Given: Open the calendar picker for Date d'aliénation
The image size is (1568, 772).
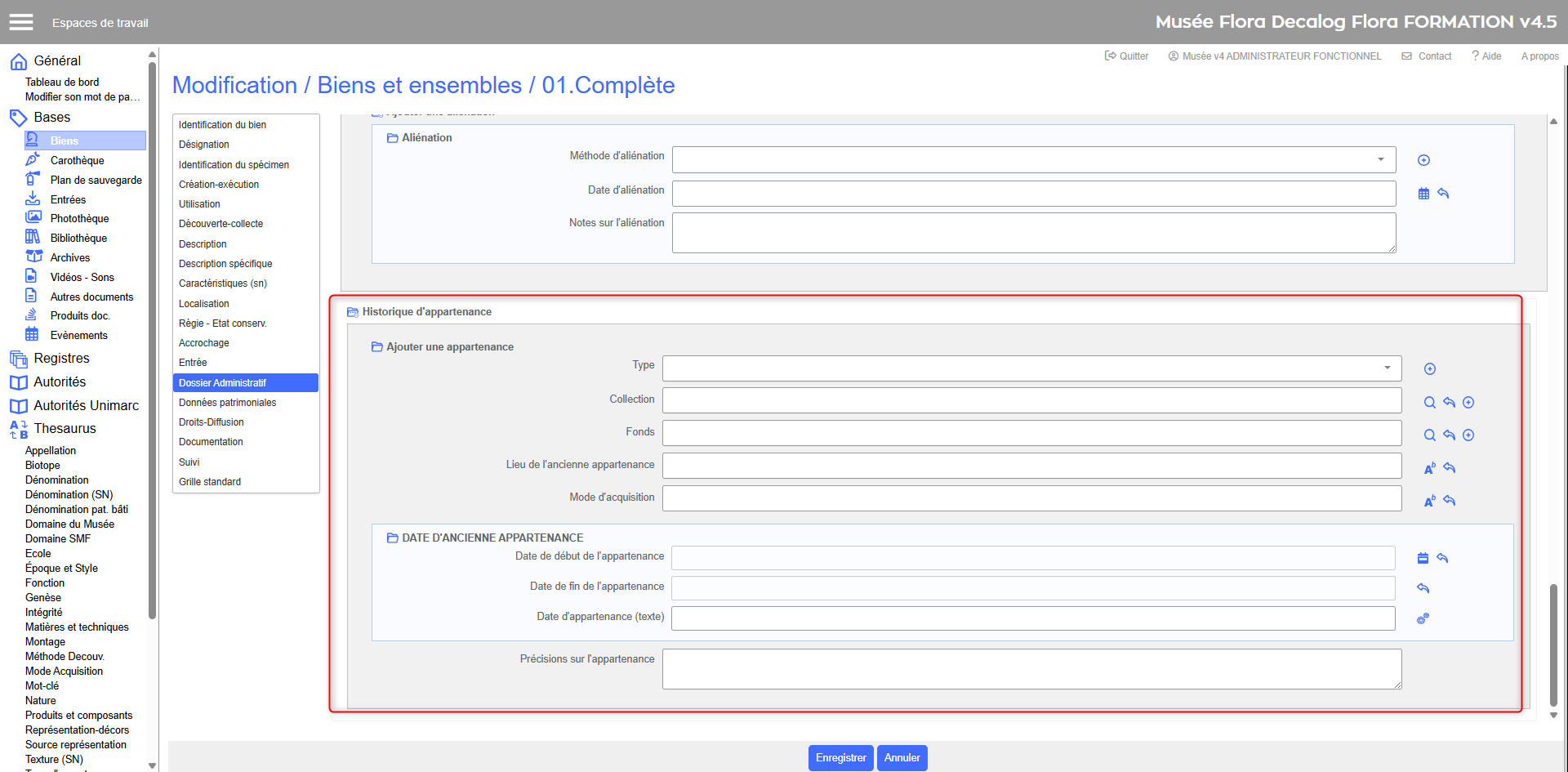Looking at the screenshot, I should [1423, 194].
